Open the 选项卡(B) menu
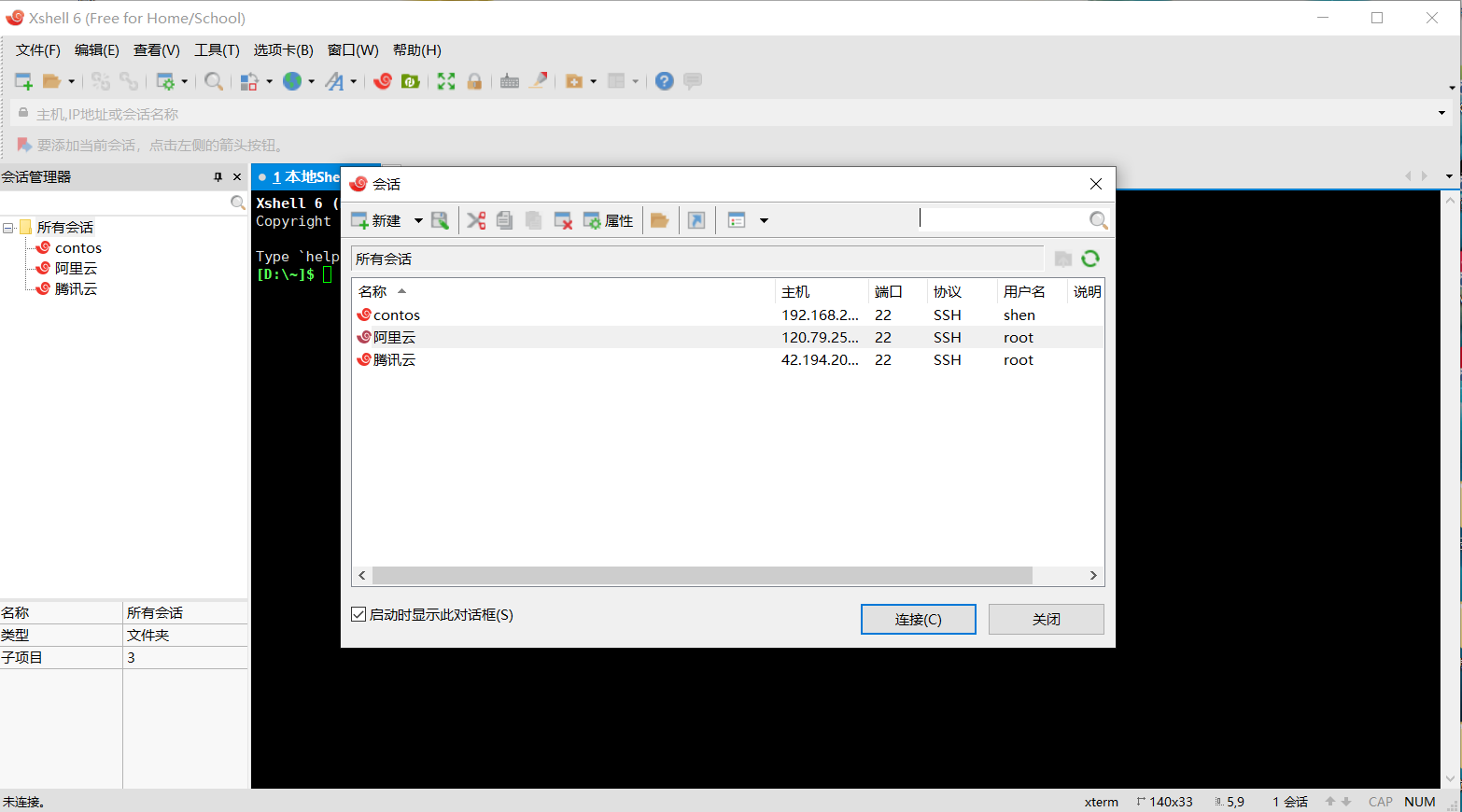The image size is (1462, 812). tap(283, 50)
